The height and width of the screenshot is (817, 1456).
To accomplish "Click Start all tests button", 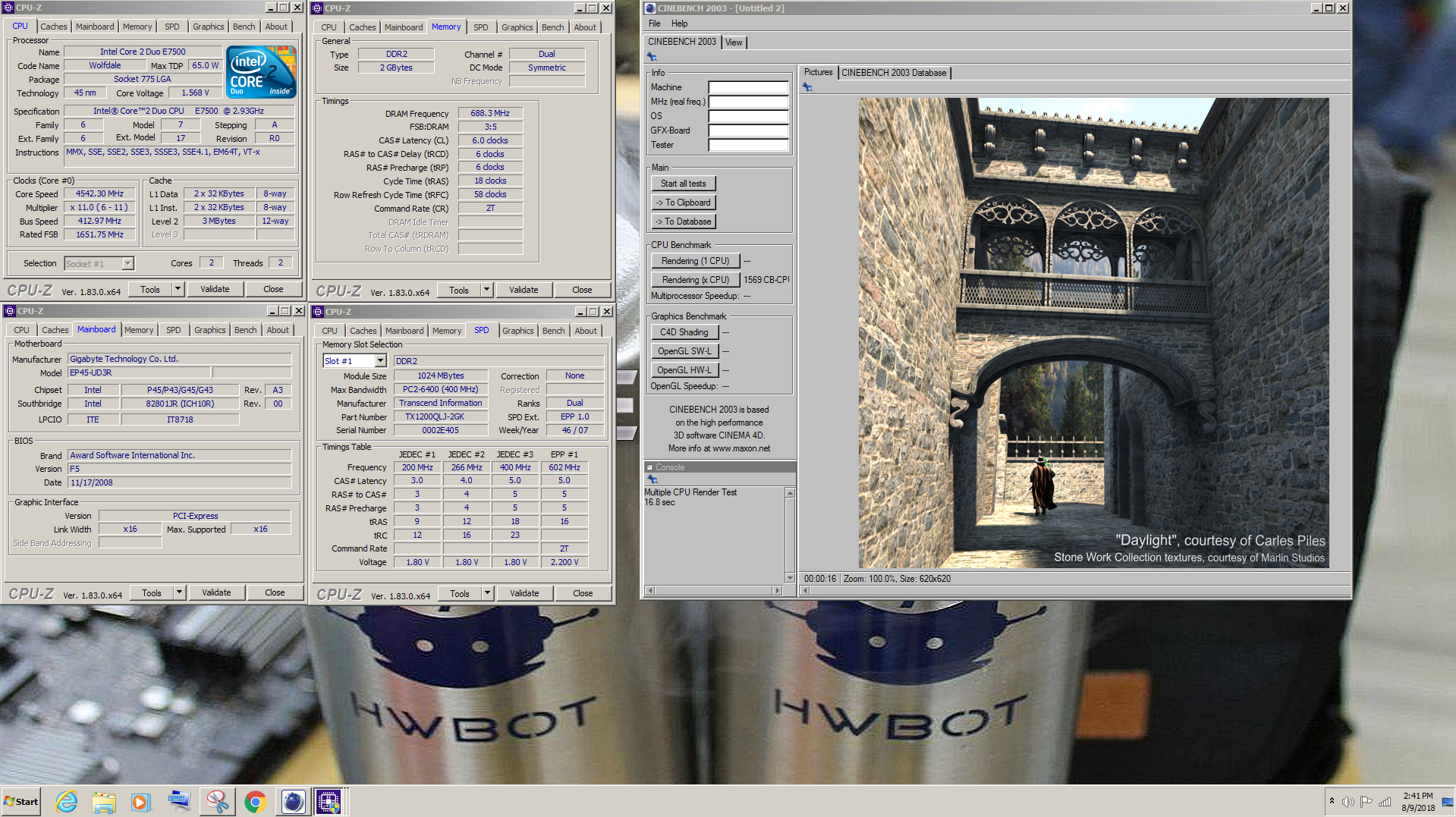I will click(x=683, y=184).
